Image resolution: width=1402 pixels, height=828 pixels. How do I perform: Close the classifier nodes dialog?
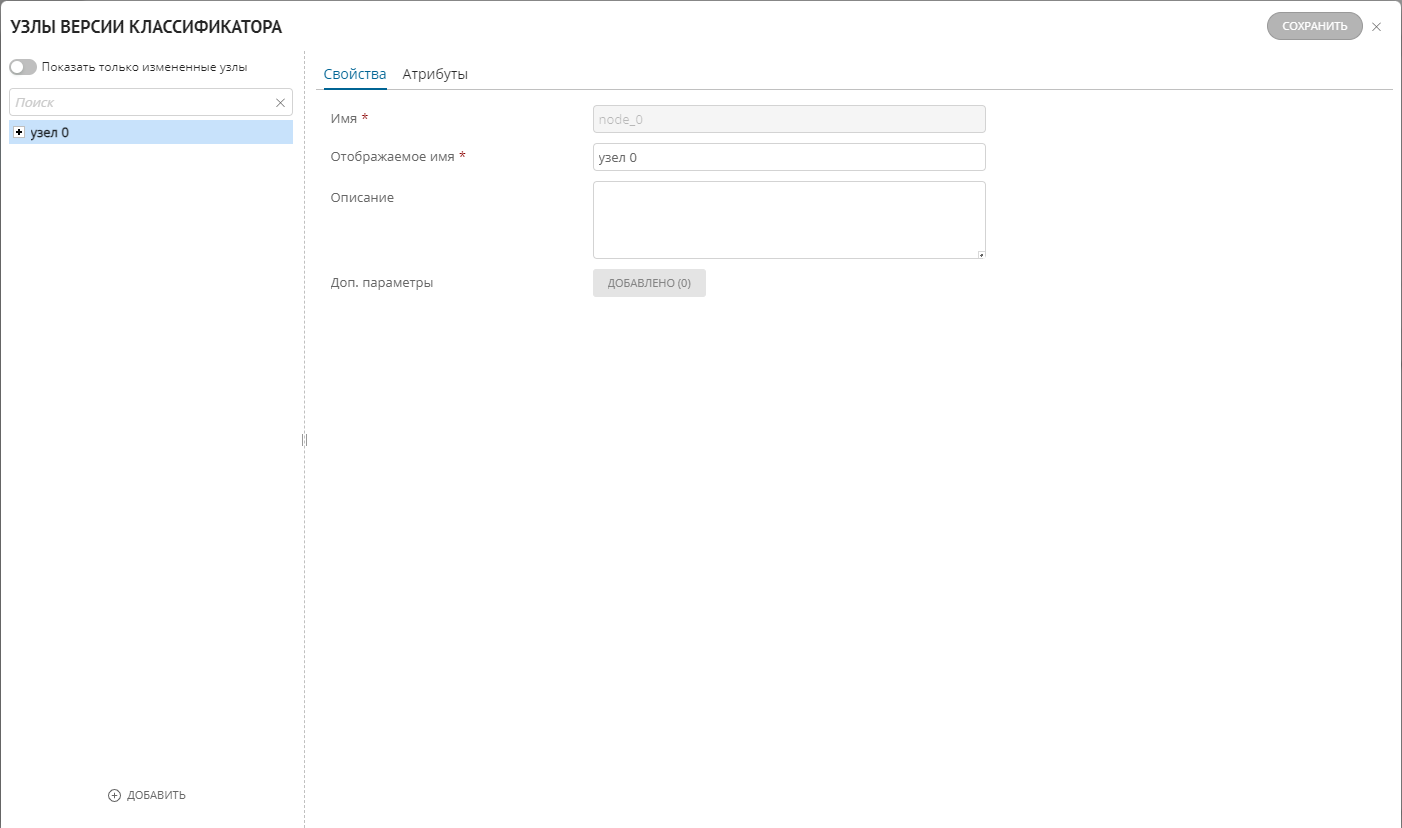coord(1376,27)
